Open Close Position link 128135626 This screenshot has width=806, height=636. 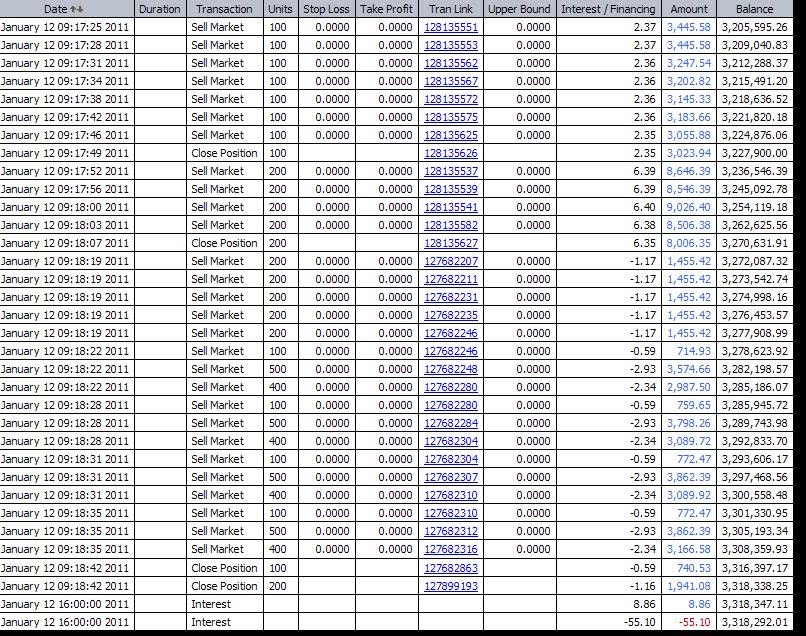(451, 153)
